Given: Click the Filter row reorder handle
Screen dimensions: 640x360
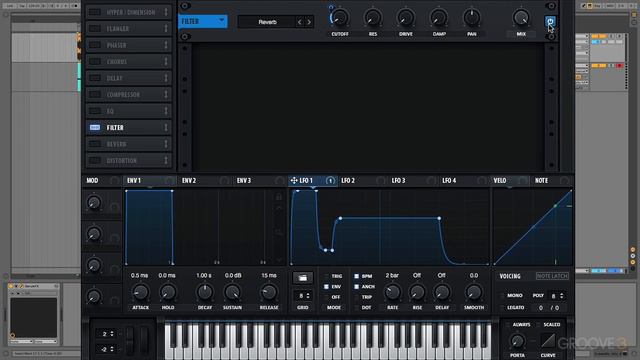Looking at the screenshot, I should (x=166, y=128).
